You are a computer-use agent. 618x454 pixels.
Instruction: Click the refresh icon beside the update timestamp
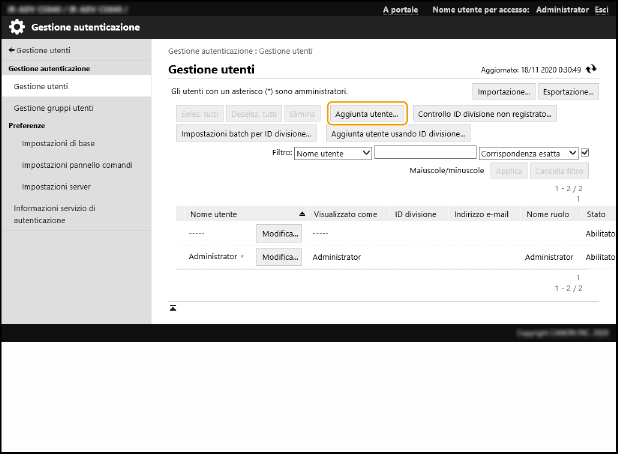pos(591,69)
